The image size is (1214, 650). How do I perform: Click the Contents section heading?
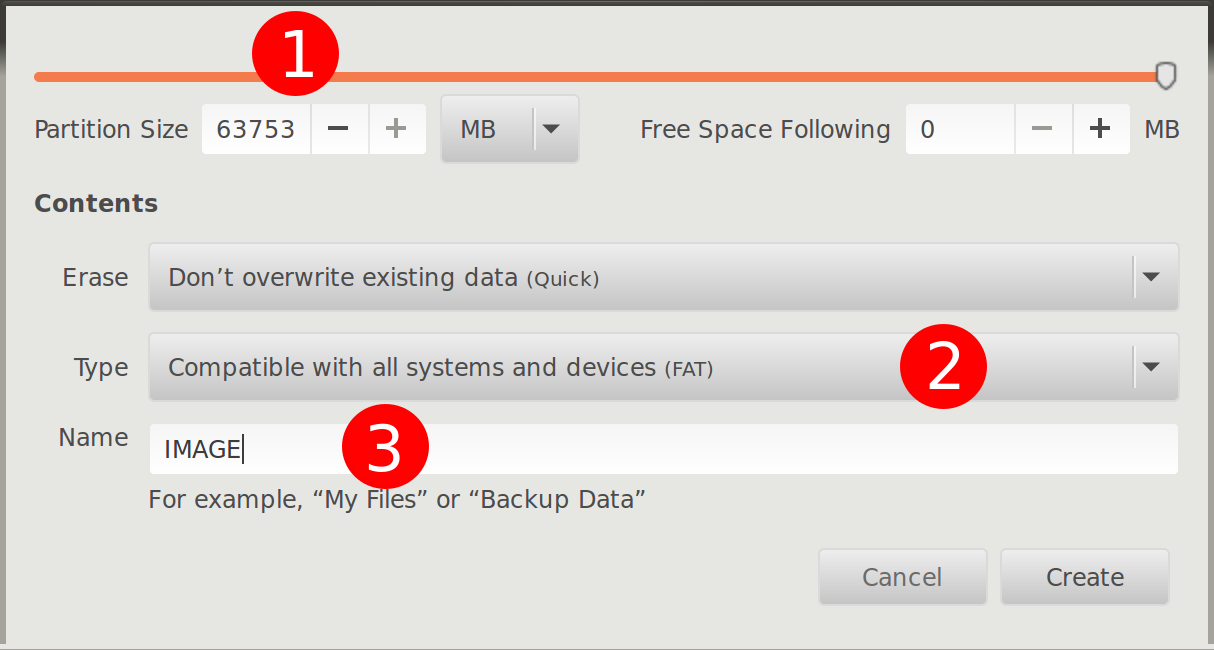tap(96, 203)
